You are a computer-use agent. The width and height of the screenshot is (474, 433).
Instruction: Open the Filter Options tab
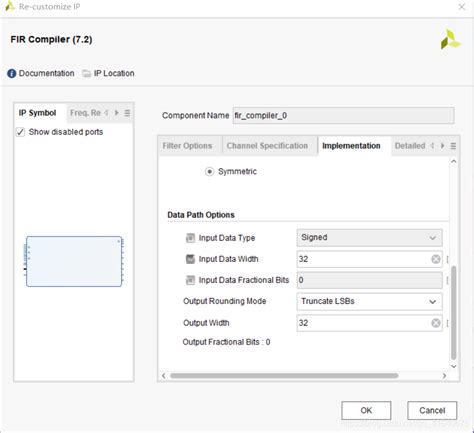pos(187,146)
